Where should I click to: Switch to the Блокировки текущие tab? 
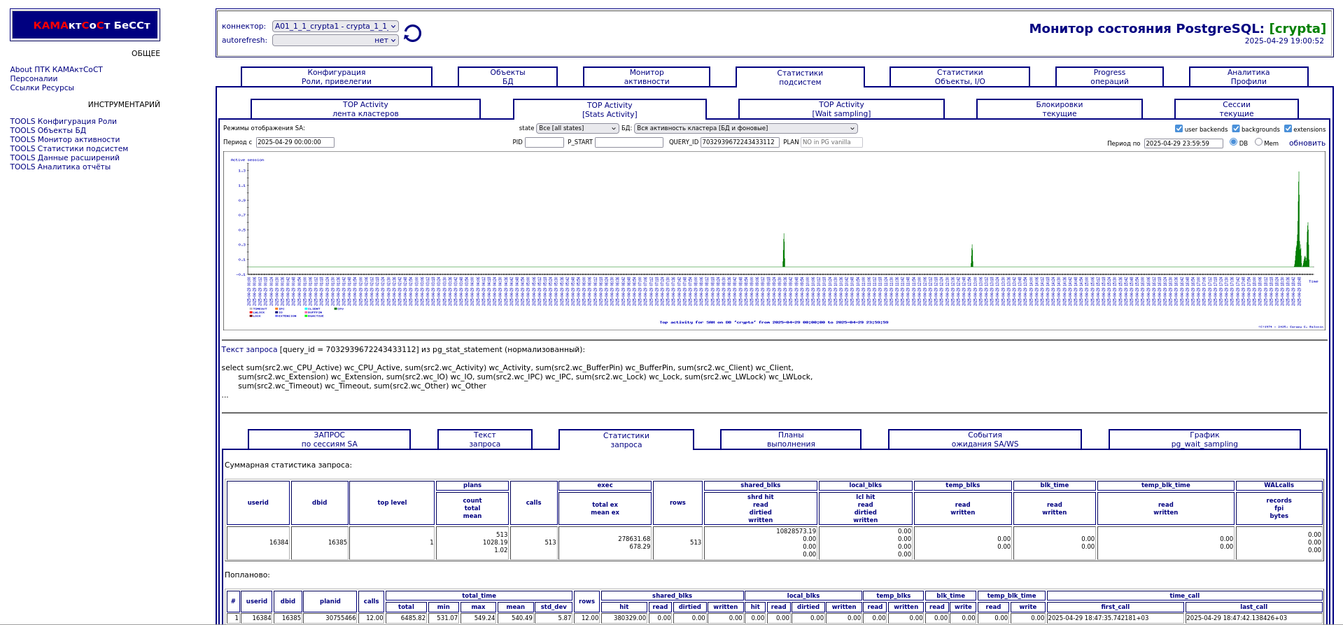coord(1059,109)
